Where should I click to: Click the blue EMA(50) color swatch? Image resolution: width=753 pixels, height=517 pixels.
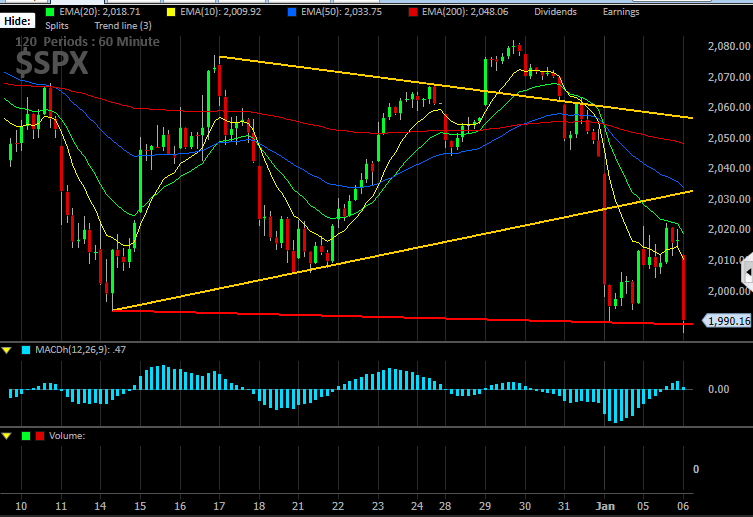[292, 12]
